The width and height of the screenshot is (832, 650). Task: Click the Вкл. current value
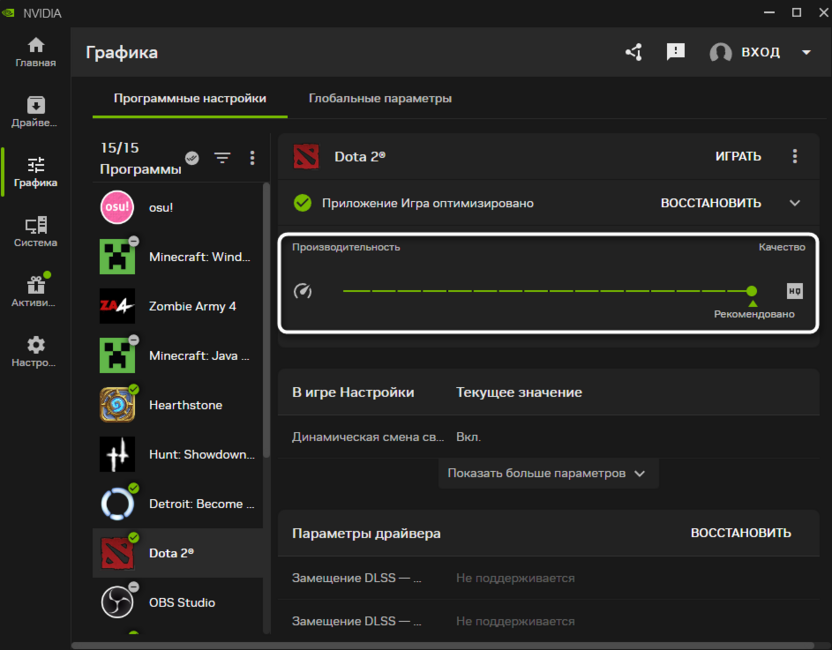469,437
